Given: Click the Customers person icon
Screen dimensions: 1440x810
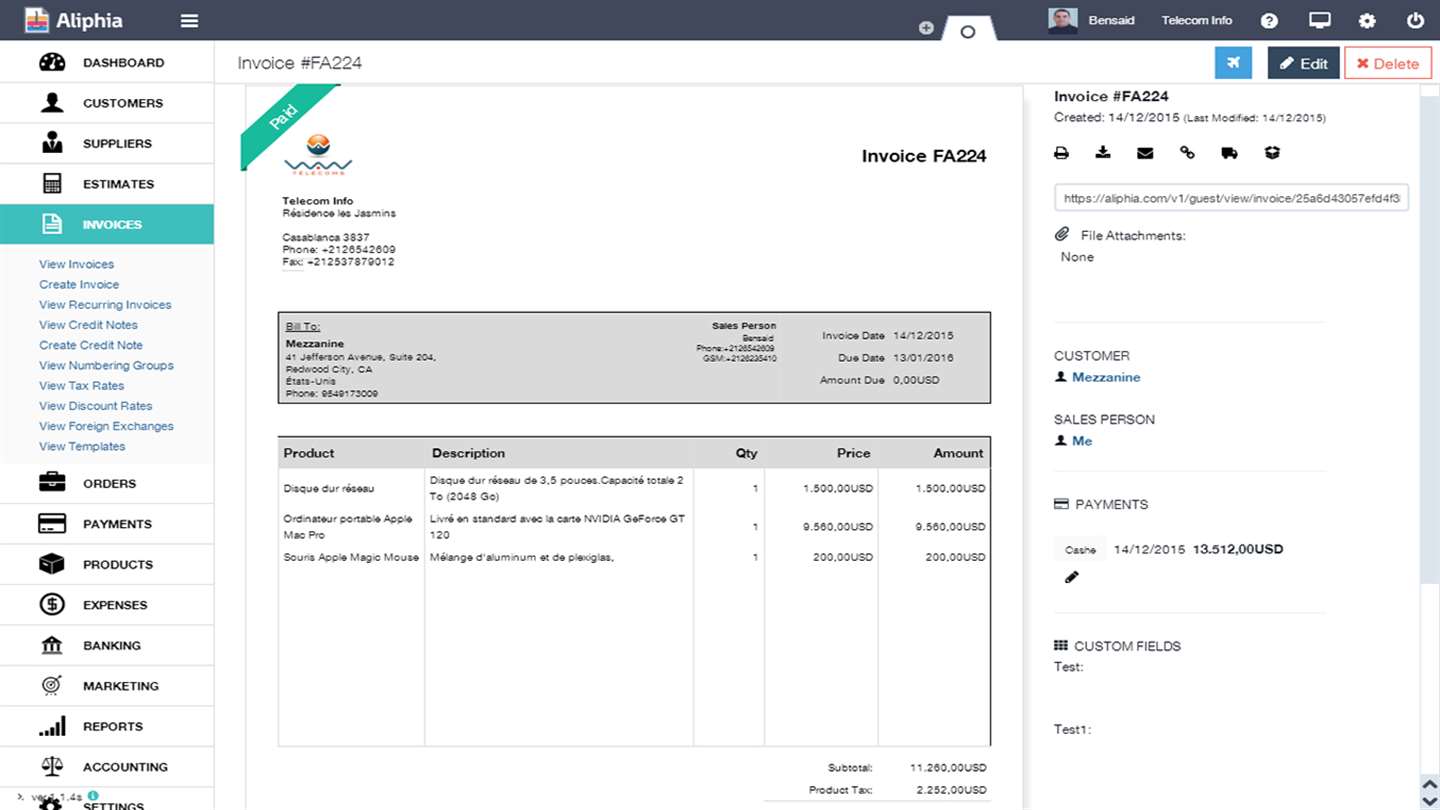Looking at the screenshot, I should click(52, 103).
